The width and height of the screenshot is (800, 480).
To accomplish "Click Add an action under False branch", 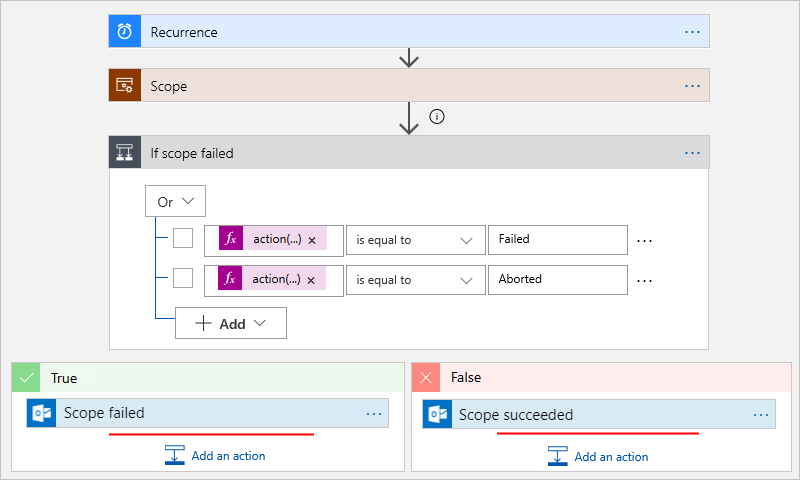I will [x=598, y=456].
